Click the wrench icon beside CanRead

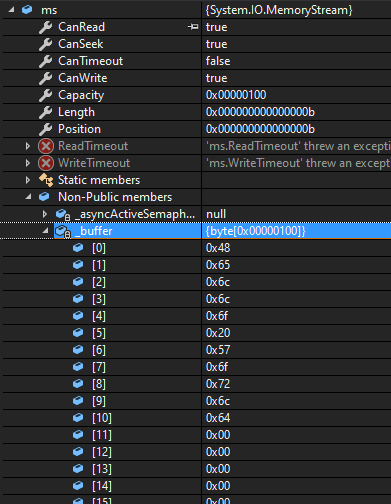pos(46,27)
